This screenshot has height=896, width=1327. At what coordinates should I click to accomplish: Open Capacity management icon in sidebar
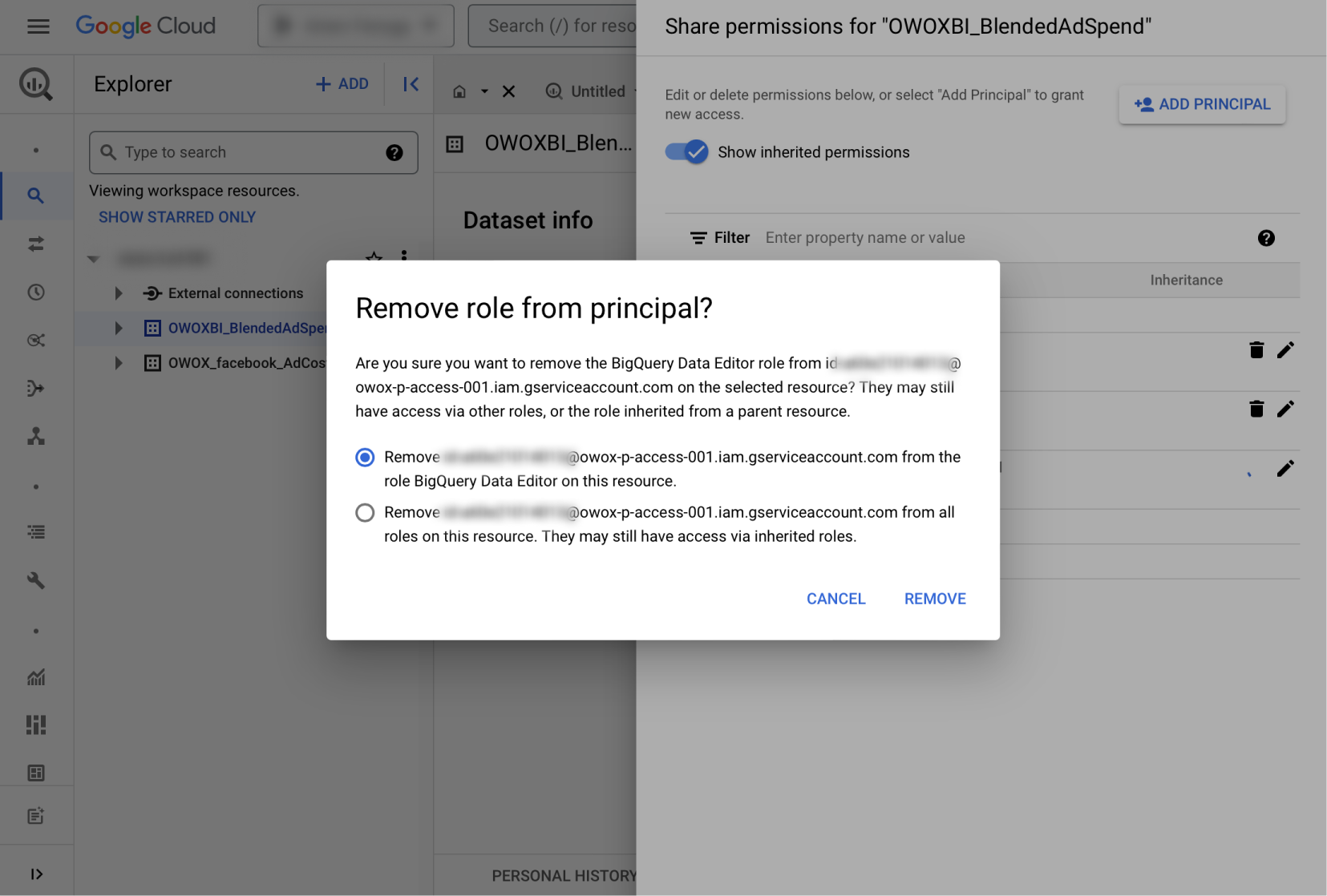(36, 724)
